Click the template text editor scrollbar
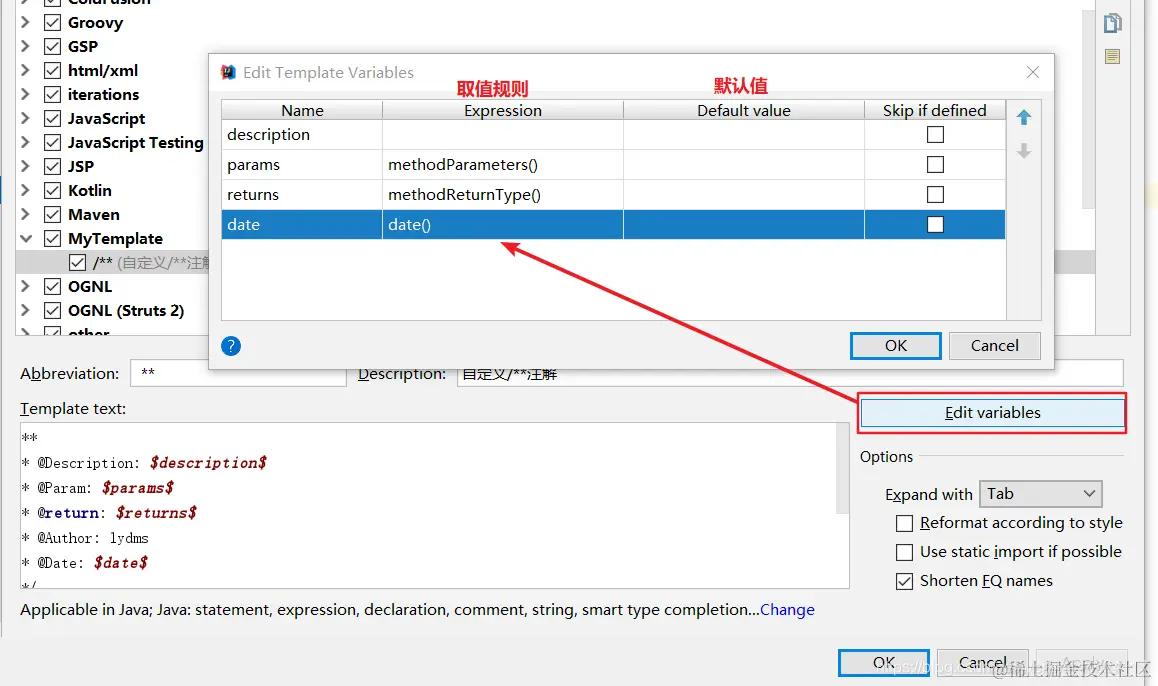Image resolution: width=1158 pixels, height=686 pixels. tap(843, 468)
